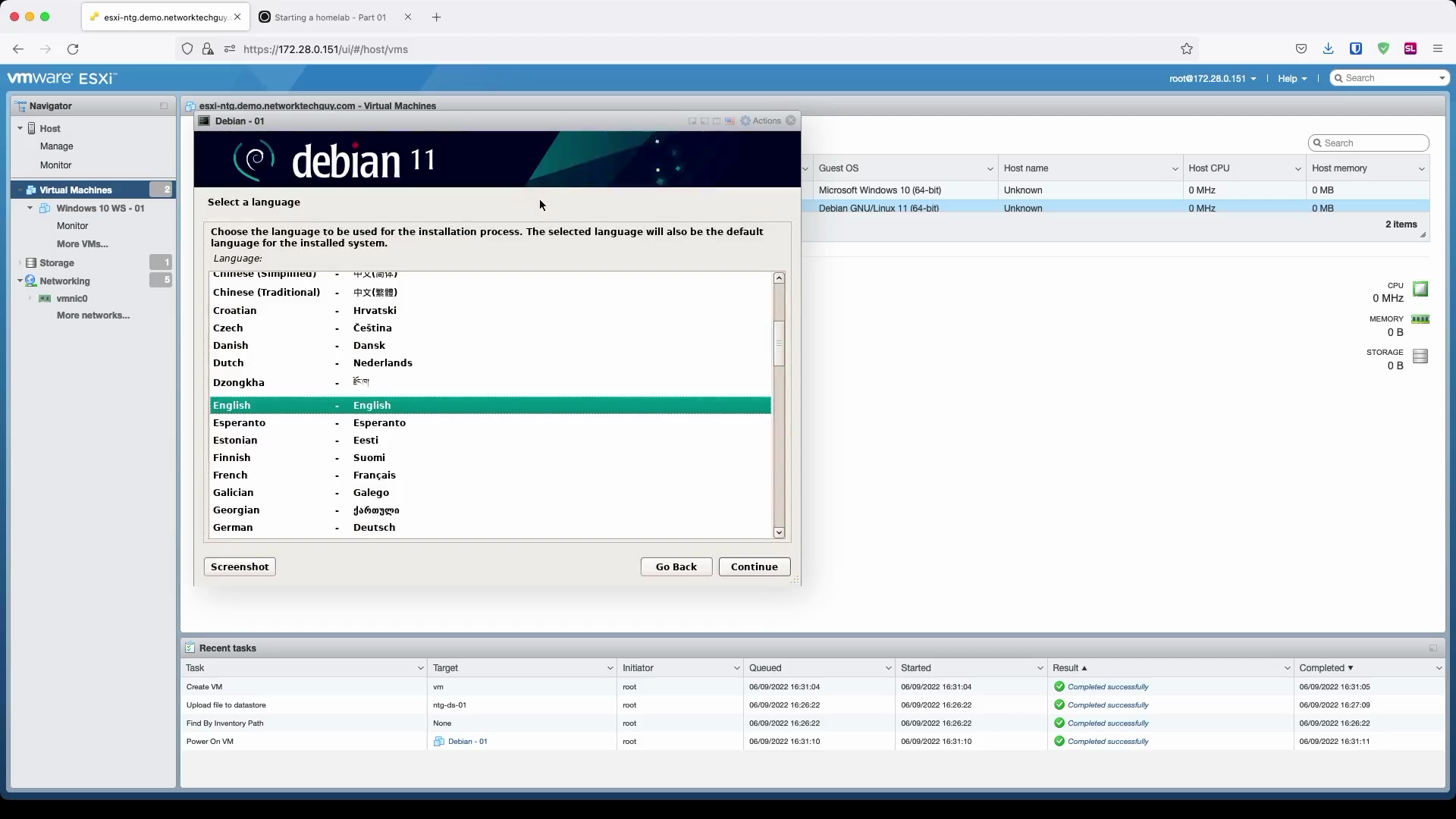Viewport: 1456px width, 819px height.
Task: Minimize the Navigator panel with its corner icon
Action: 164,106
